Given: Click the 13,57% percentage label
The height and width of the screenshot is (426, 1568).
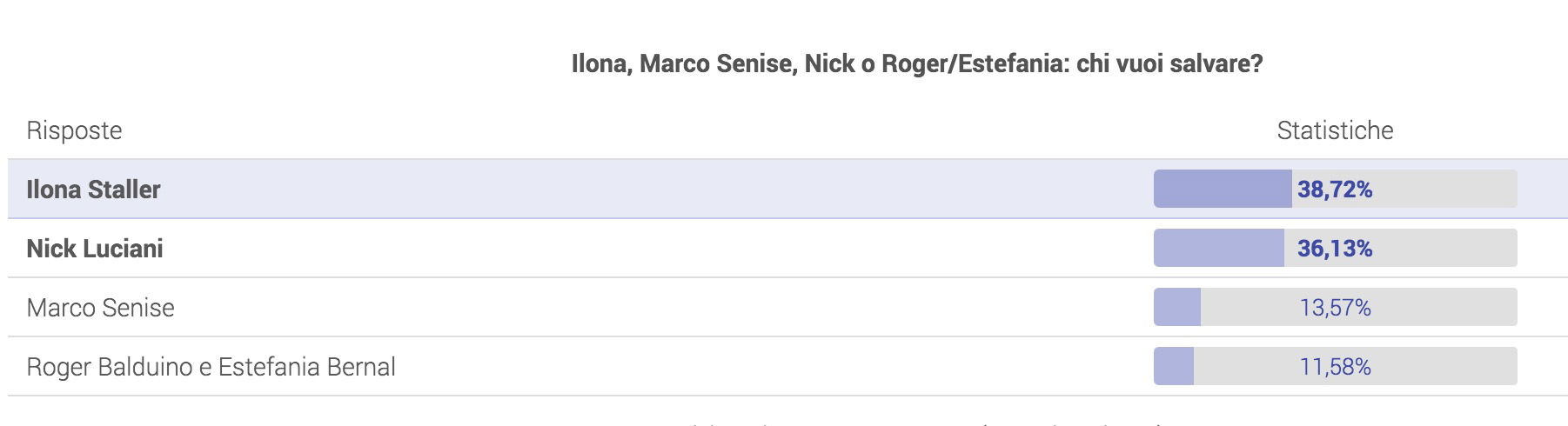Looking at the screenshot, I should point(1335,308).
